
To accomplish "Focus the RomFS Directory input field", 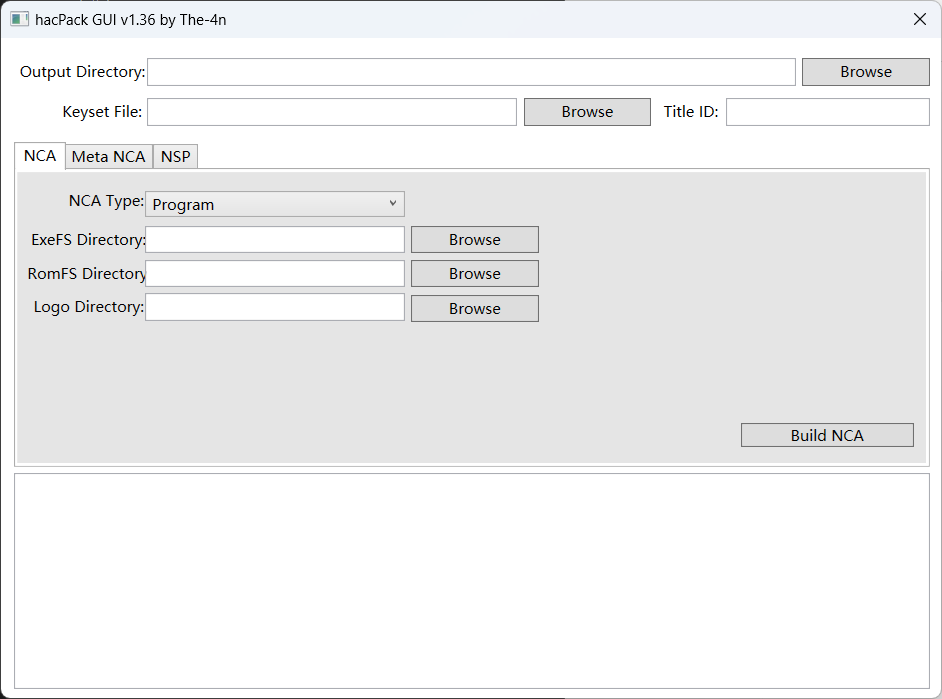I will click(275, 274).
